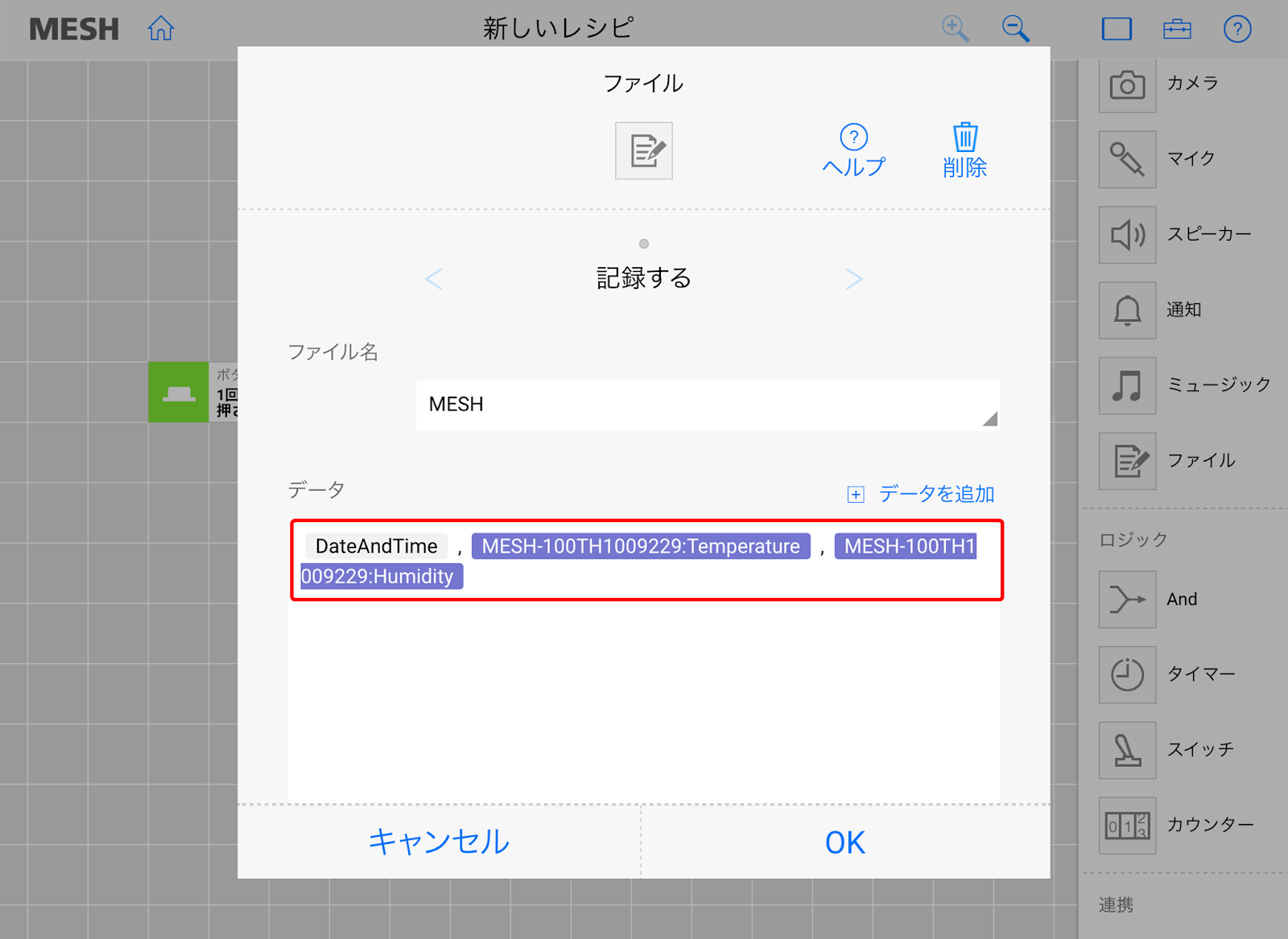This screenshot has width=1288, height=939.
Task: Select the マイク microphone block icon
Action: pos(1127,159)
